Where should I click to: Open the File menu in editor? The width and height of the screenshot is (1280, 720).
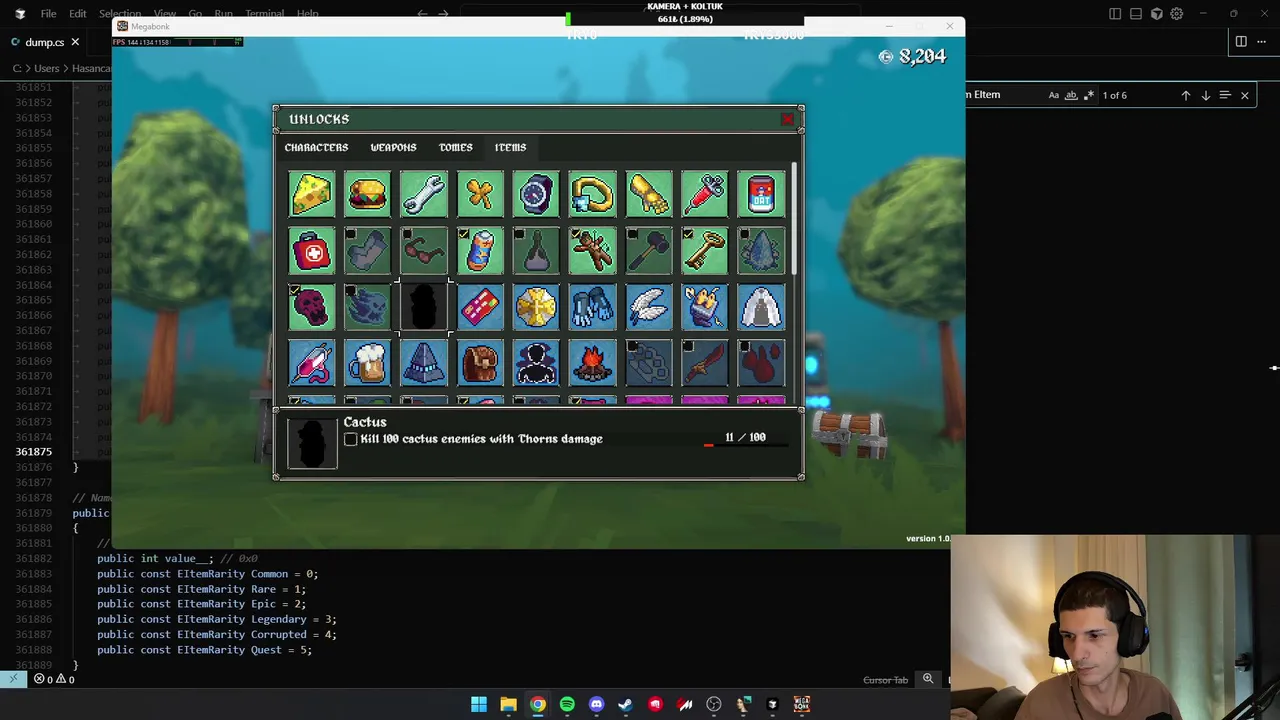(48, 14)
